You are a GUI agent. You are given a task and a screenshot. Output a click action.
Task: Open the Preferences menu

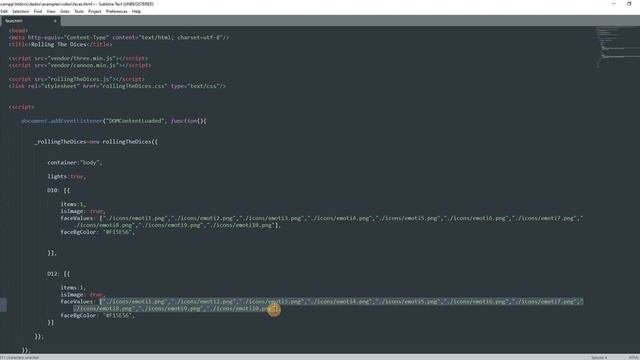click(x=117, y=11)
